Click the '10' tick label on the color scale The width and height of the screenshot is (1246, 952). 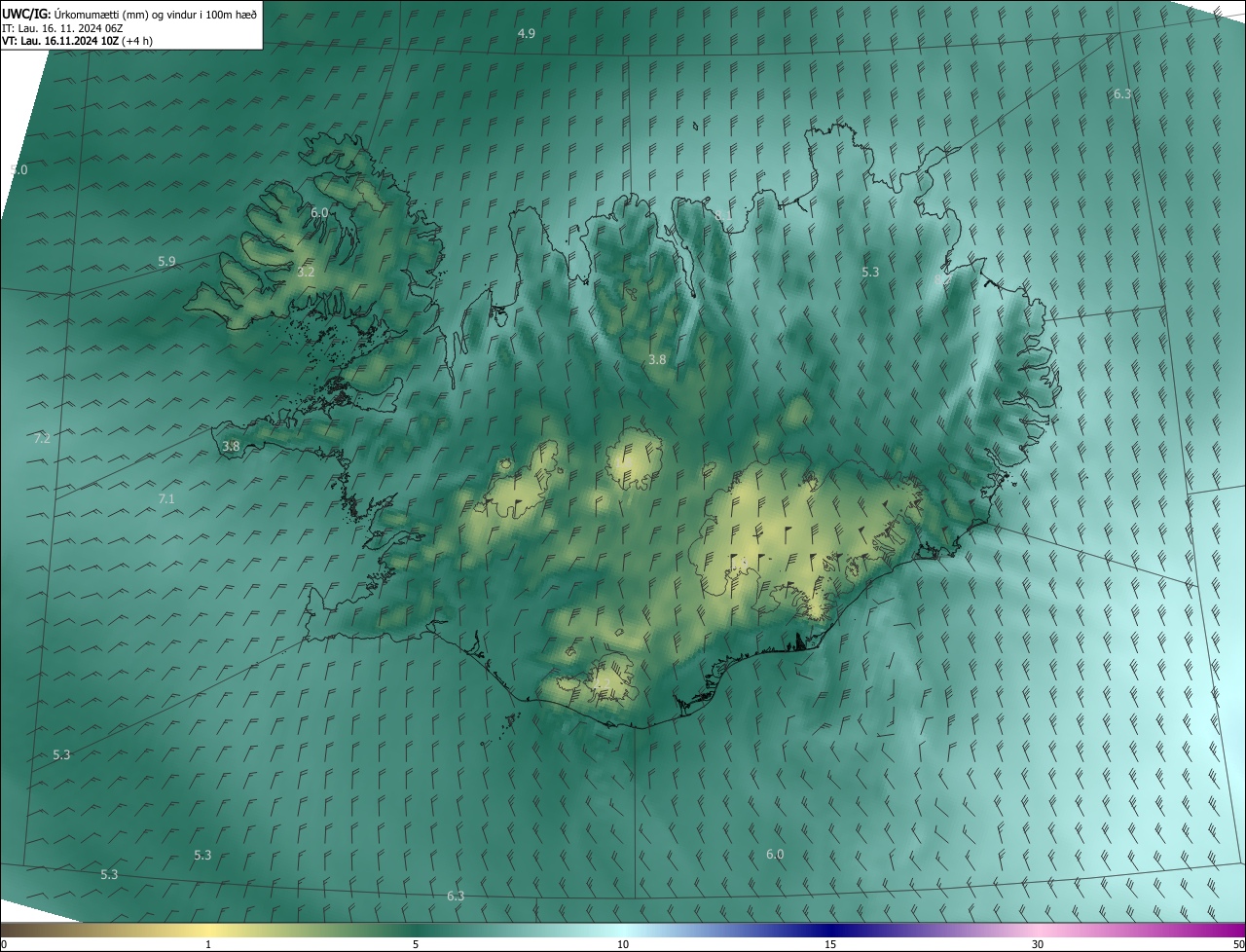(x=623, y=944)
